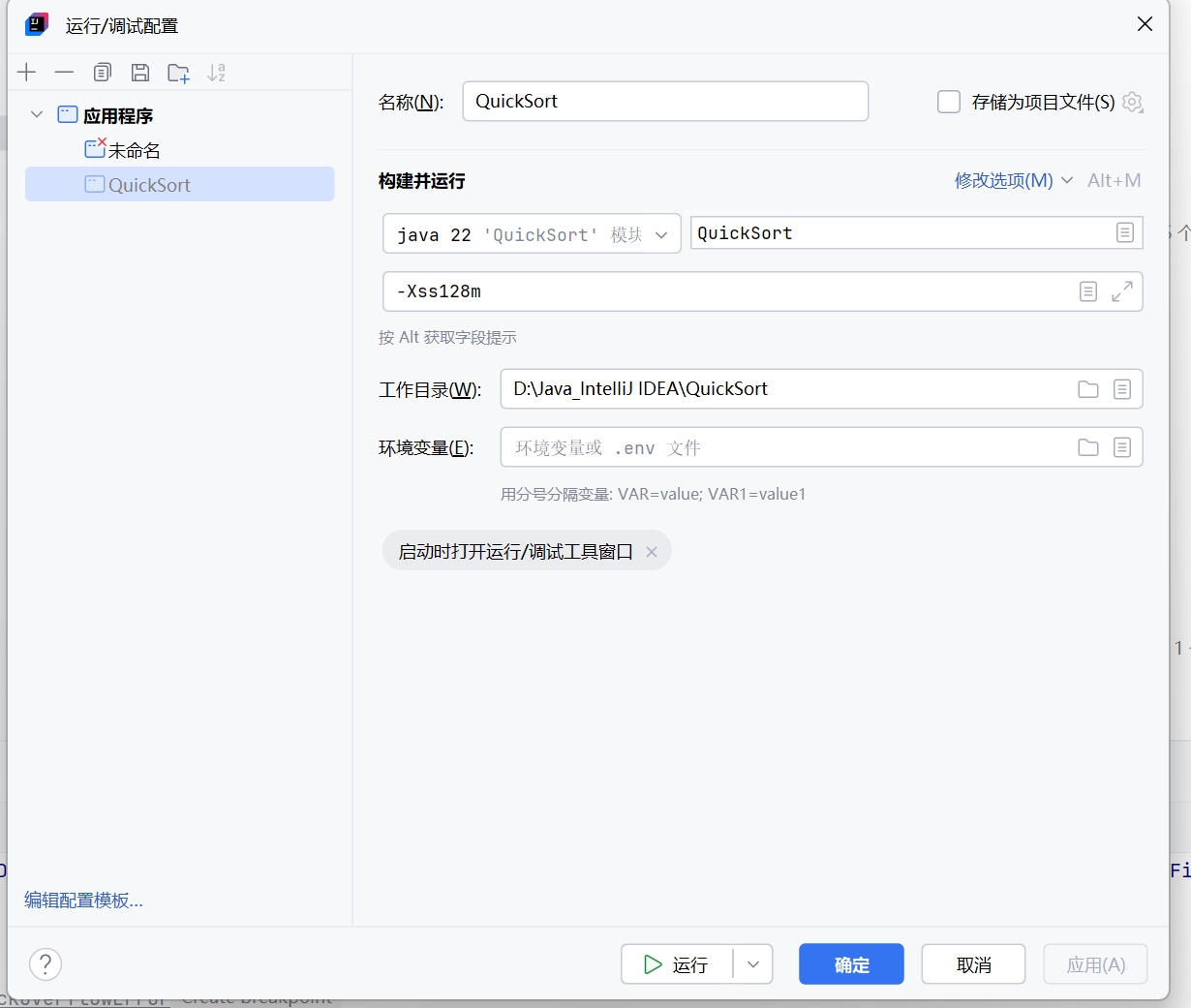This screenshot has width=1191, height=1008.
Task: Click the 名称 name input field
Action: 665,102
